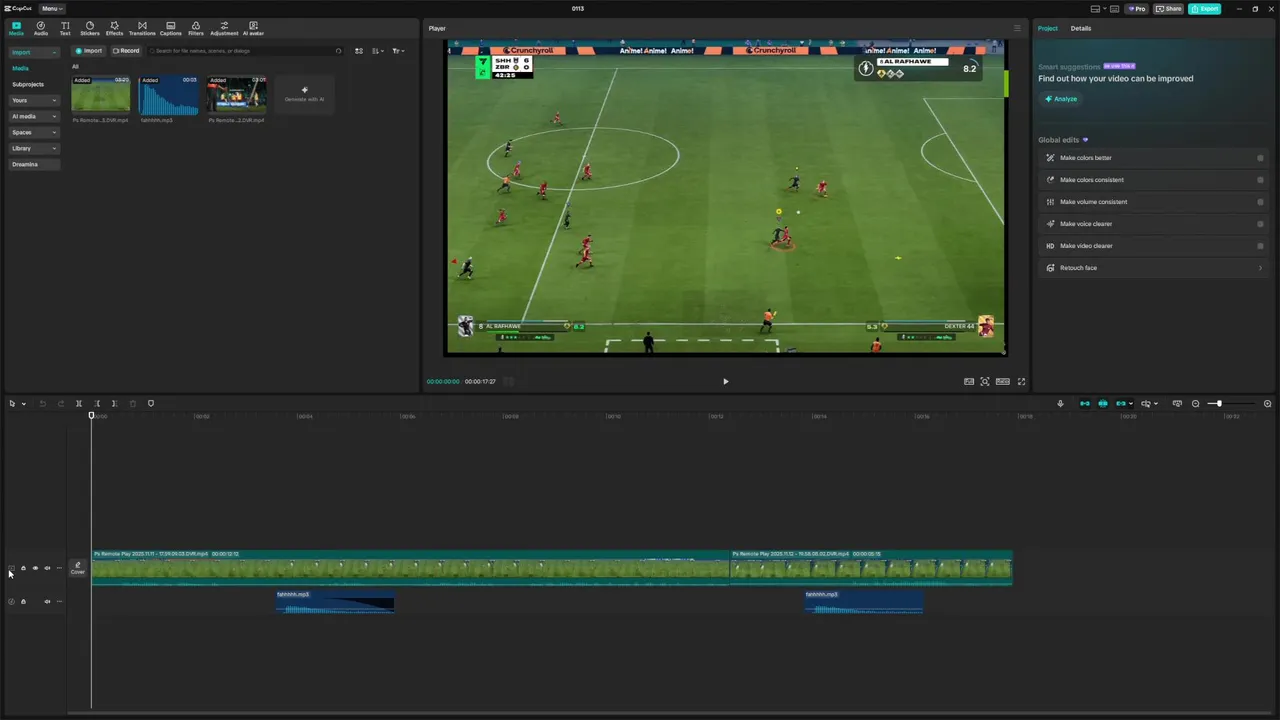Open the Text panel
The image size is (1280, 720).
[x=65, y=28]
